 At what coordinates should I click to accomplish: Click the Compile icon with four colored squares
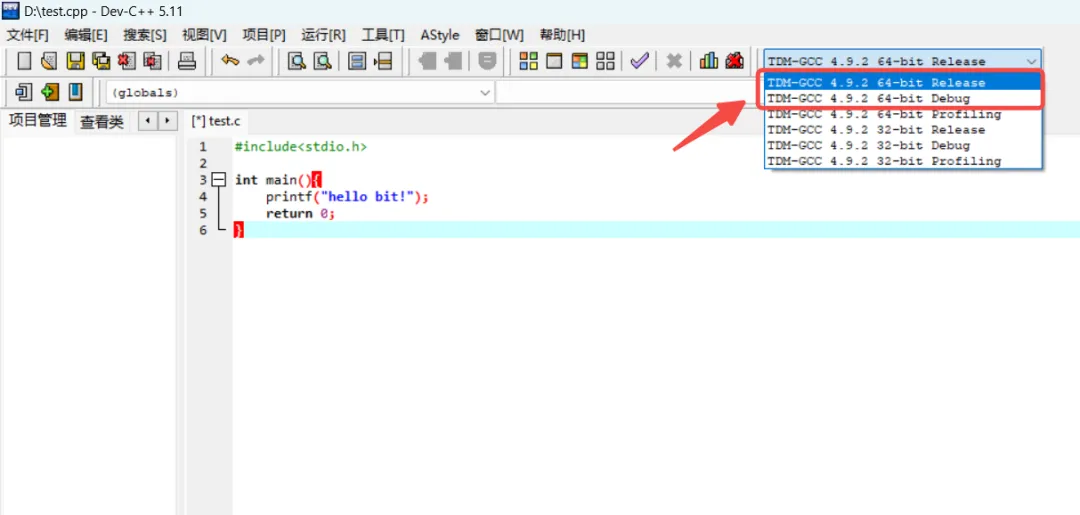tap(528, 61)
